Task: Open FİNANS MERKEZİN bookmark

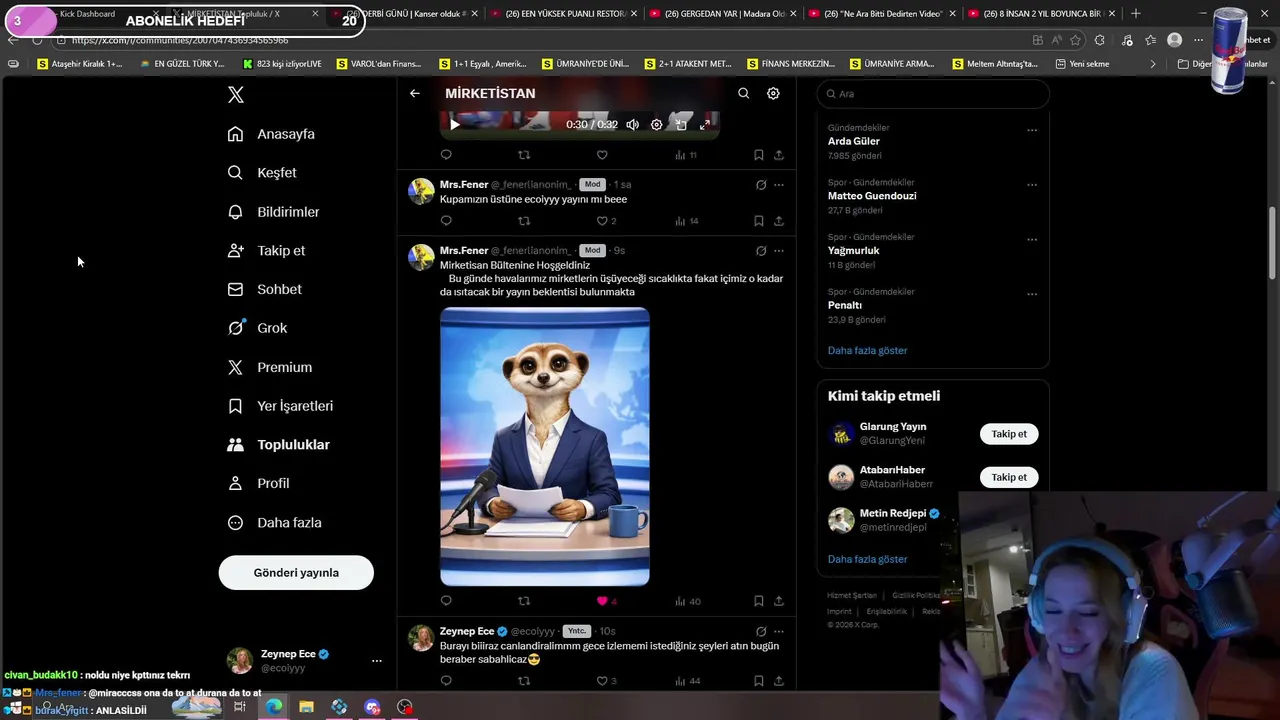Action: 790,64
